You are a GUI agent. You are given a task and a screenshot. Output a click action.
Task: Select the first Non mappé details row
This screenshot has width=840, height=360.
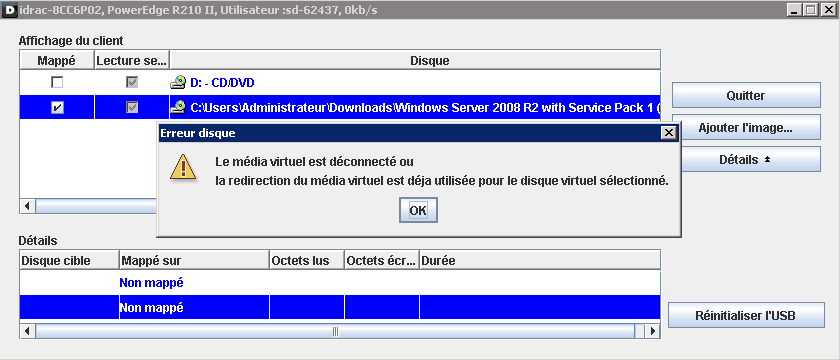click(340, 282)
